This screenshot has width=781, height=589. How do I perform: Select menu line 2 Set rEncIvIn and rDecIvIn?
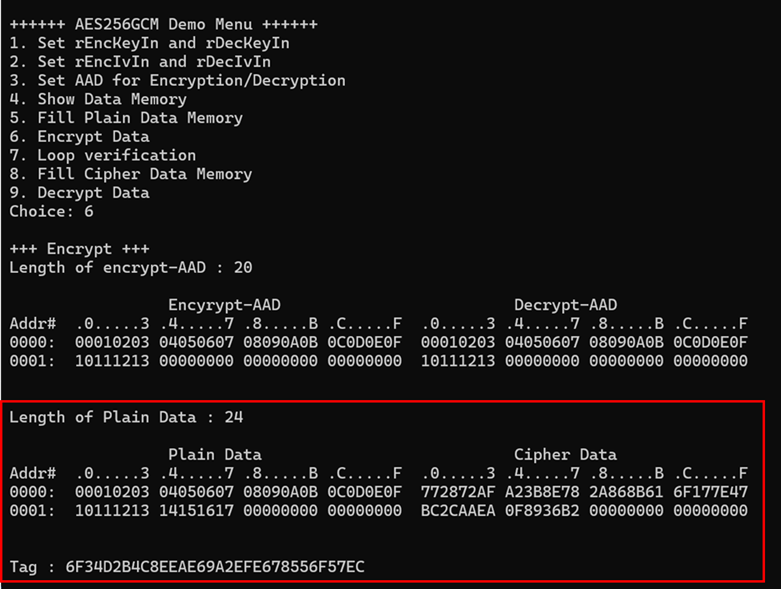coord(140,62)
